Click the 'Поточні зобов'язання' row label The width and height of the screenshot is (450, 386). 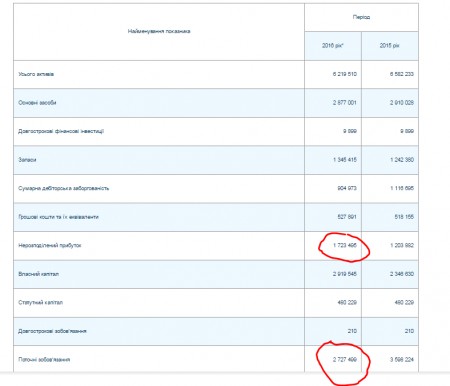click(x=44, y=360)
